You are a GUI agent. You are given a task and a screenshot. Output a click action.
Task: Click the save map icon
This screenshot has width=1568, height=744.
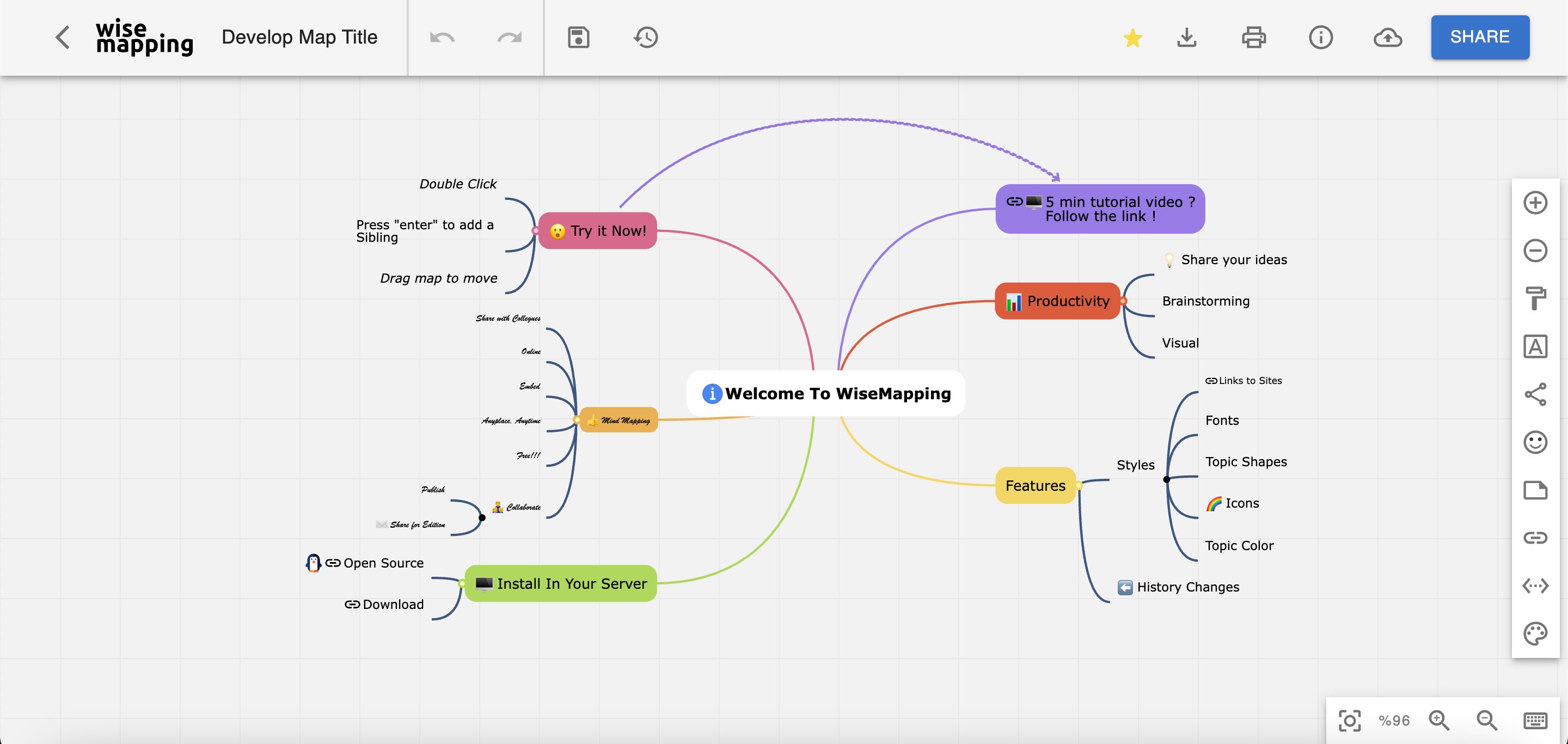(x=578, y=37)
